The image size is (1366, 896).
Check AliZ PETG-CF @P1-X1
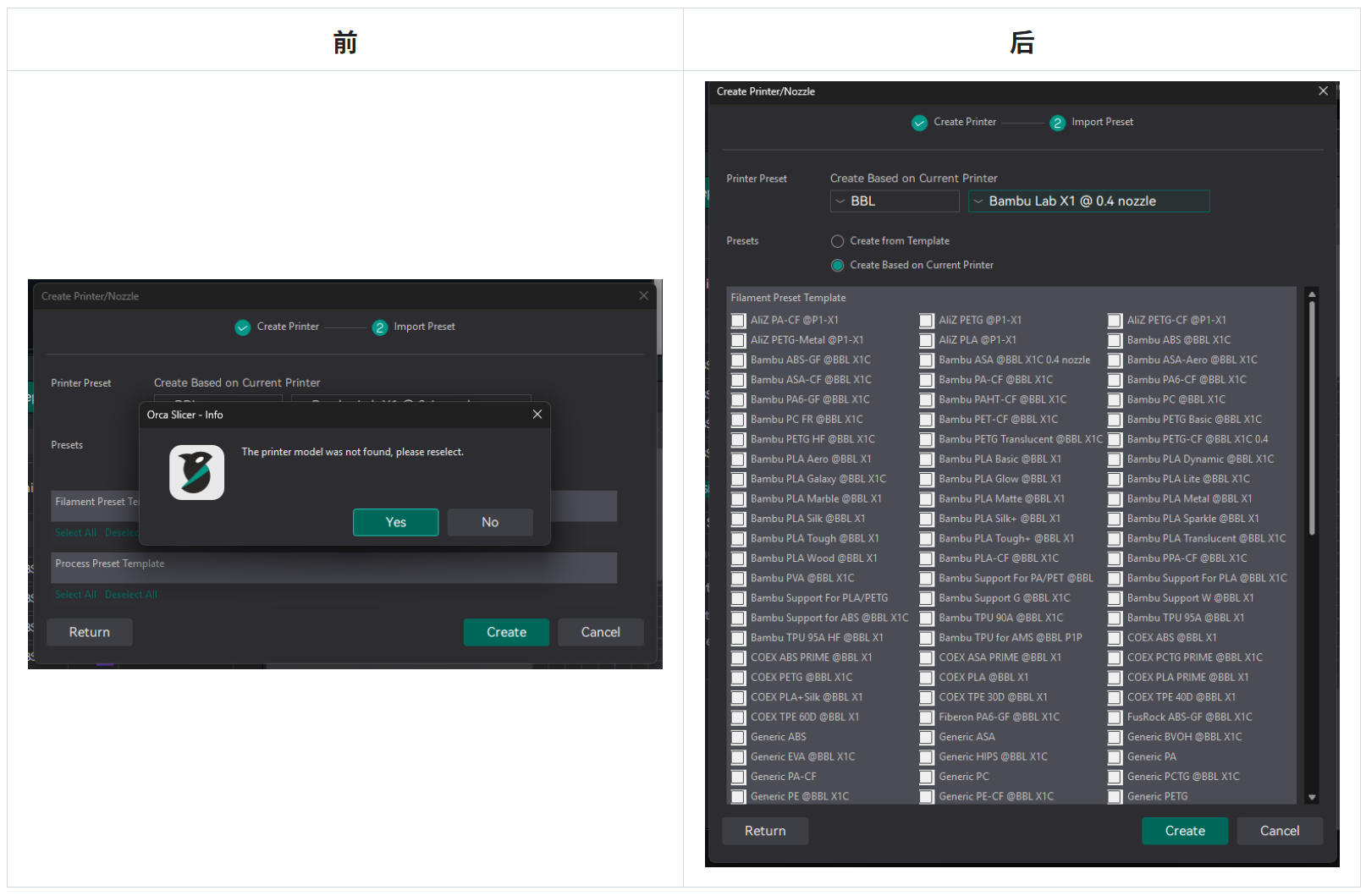(1115, 321)
